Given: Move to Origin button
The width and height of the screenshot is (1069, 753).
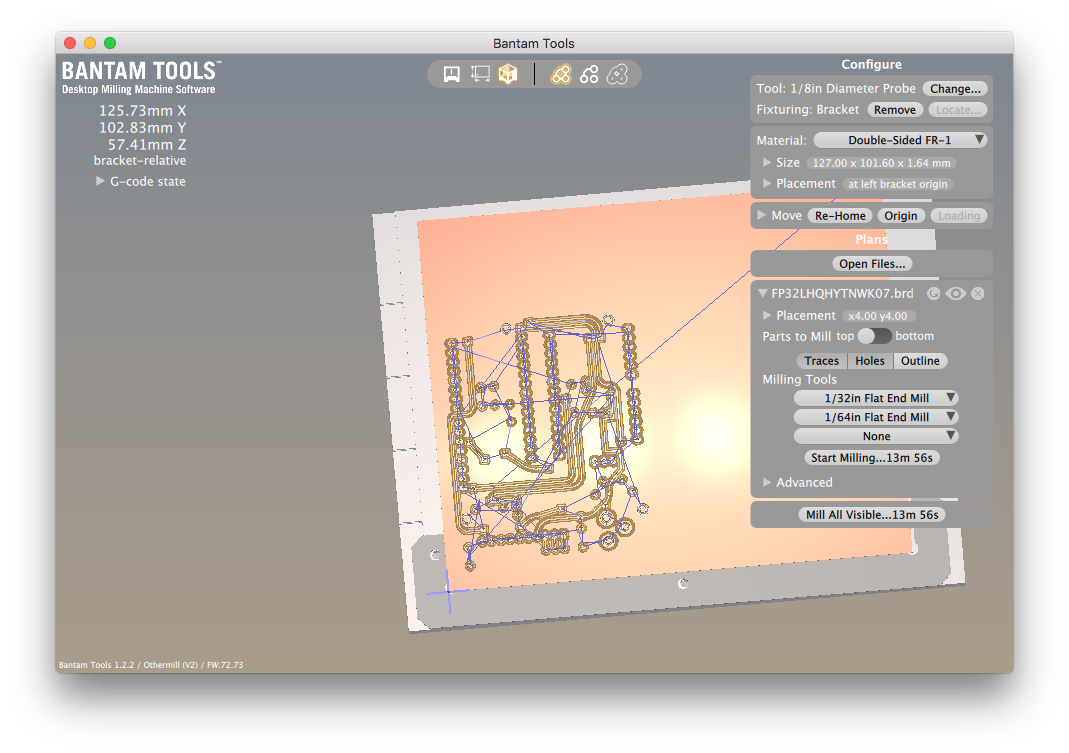Looking at the screenshot, I should (x=901, y=216).
